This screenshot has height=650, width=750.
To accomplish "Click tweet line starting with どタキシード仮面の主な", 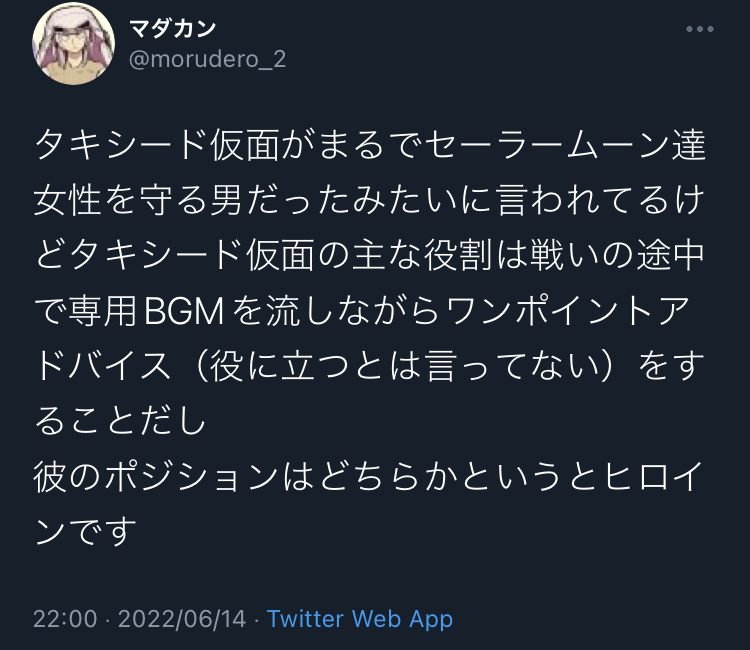I will 370,255.
